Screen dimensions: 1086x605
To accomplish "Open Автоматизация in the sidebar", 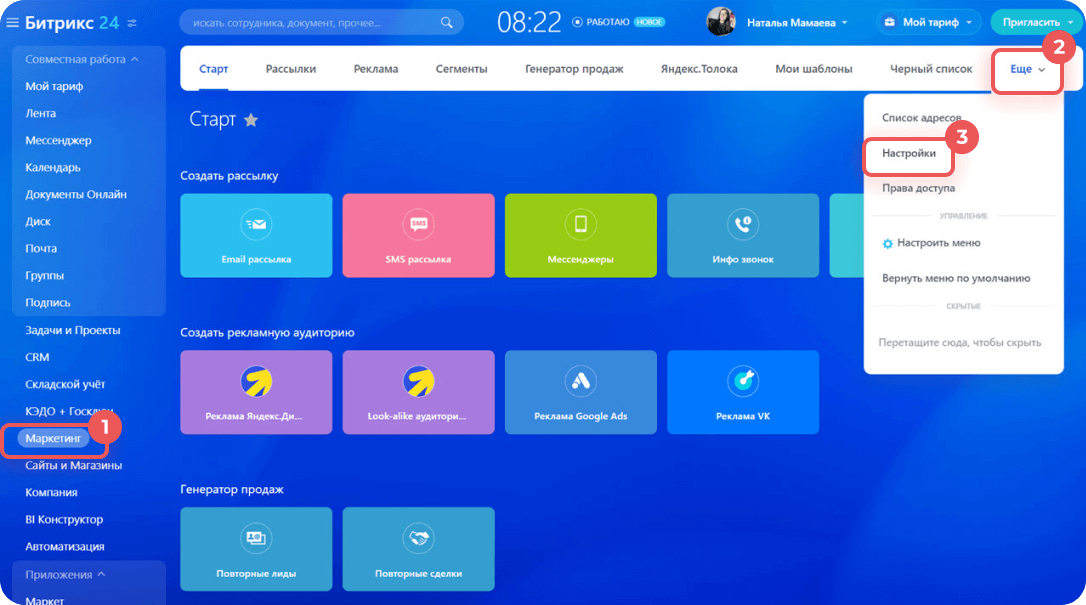I will pyautogui.click(x=65, y=546).
